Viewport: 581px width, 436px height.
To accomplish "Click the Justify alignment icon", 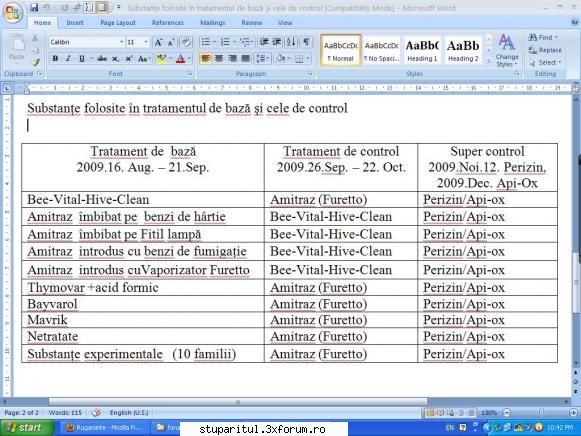I will tap(246, 59).
